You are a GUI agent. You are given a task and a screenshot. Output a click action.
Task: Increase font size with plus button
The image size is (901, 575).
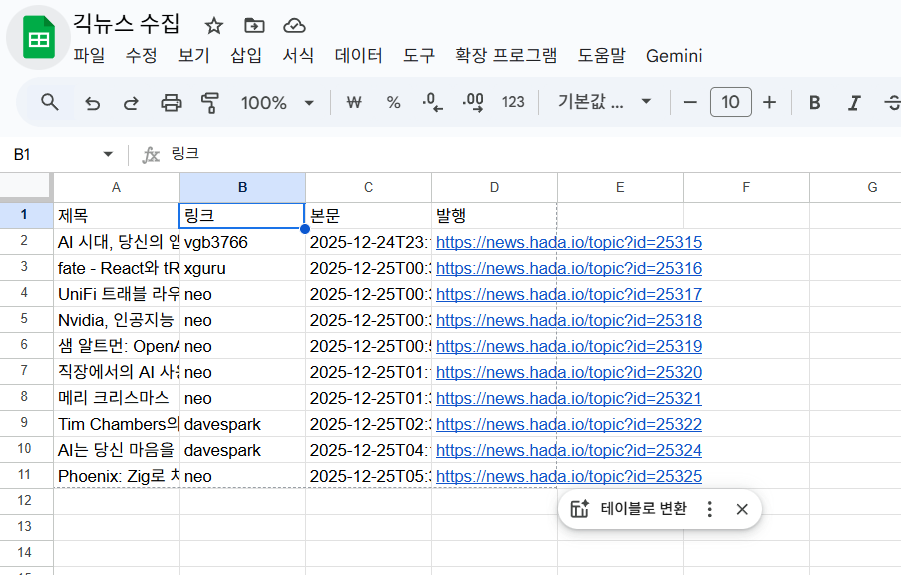(769, 102)
